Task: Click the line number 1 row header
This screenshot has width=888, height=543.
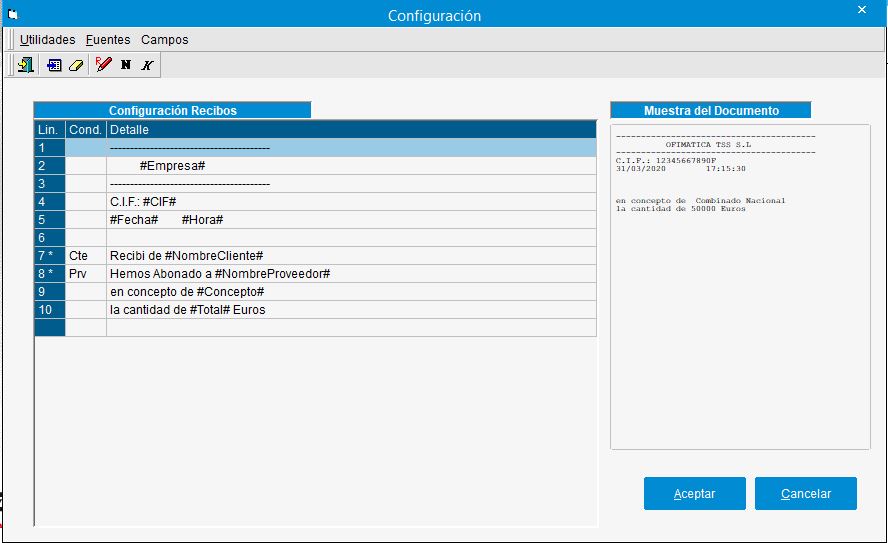Action: pos(50,148)
